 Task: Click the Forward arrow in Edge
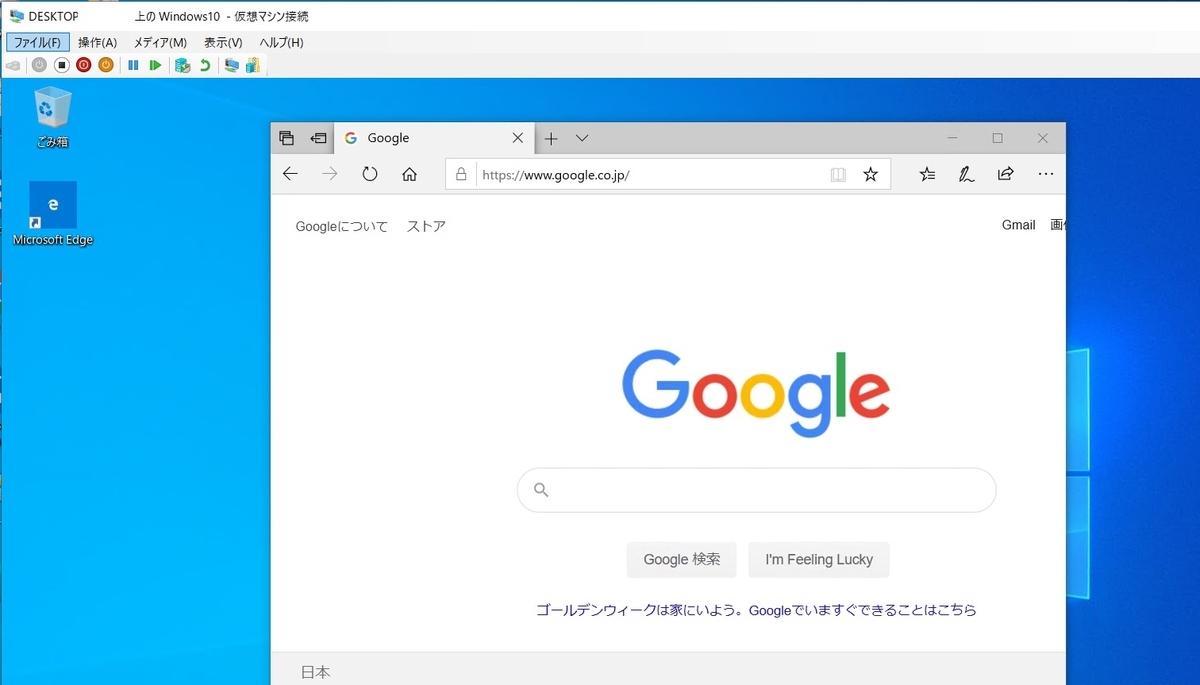pos(330,174)
